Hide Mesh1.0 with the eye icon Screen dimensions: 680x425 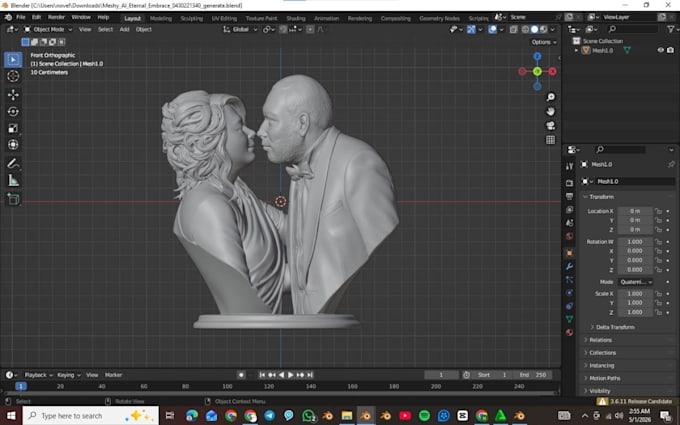tap(660, 50)
